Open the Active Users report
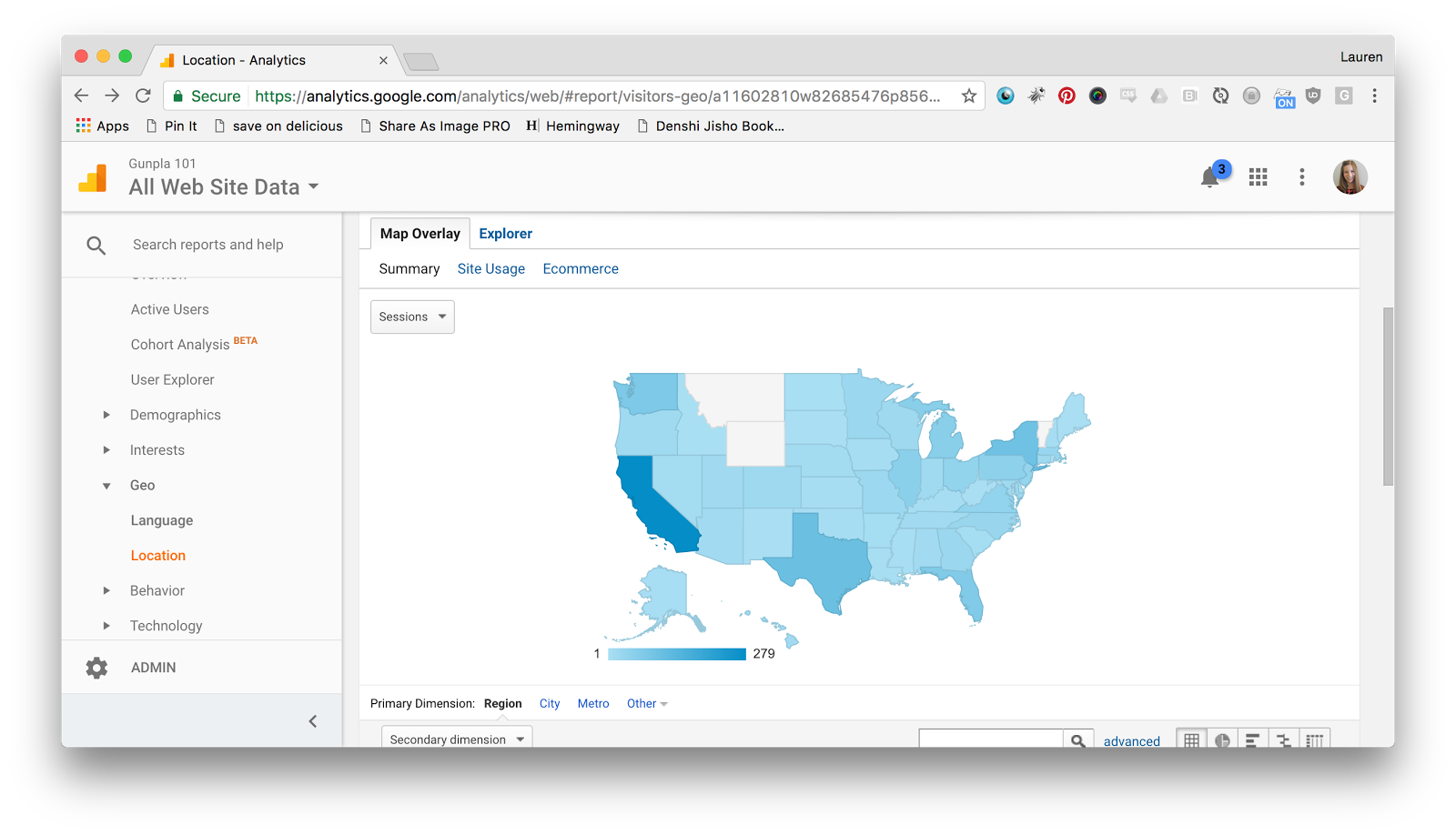 (x=170, y=309)
